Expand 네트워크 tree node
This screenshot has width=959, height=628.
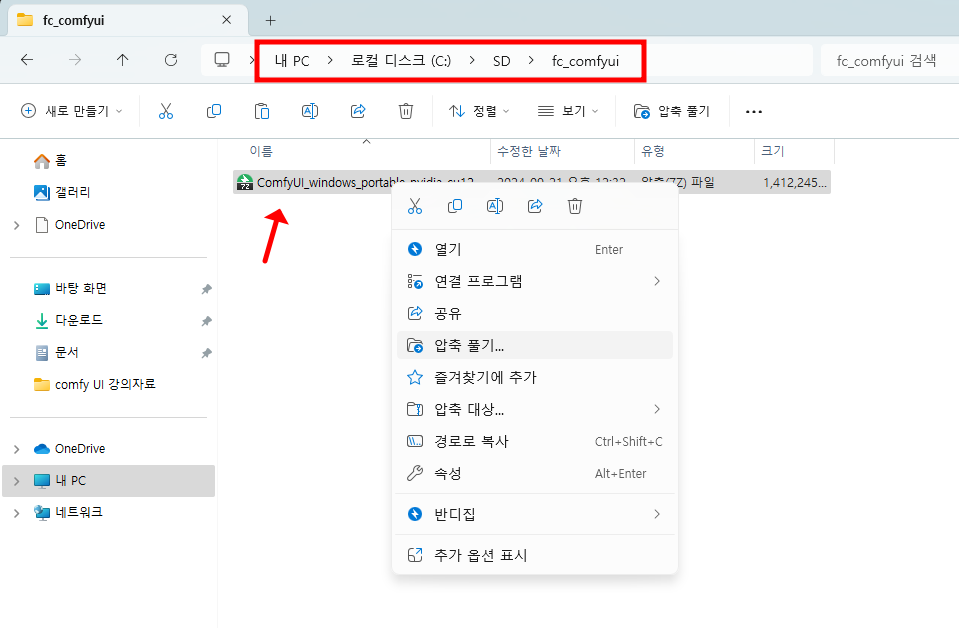(x=17, y=513)
